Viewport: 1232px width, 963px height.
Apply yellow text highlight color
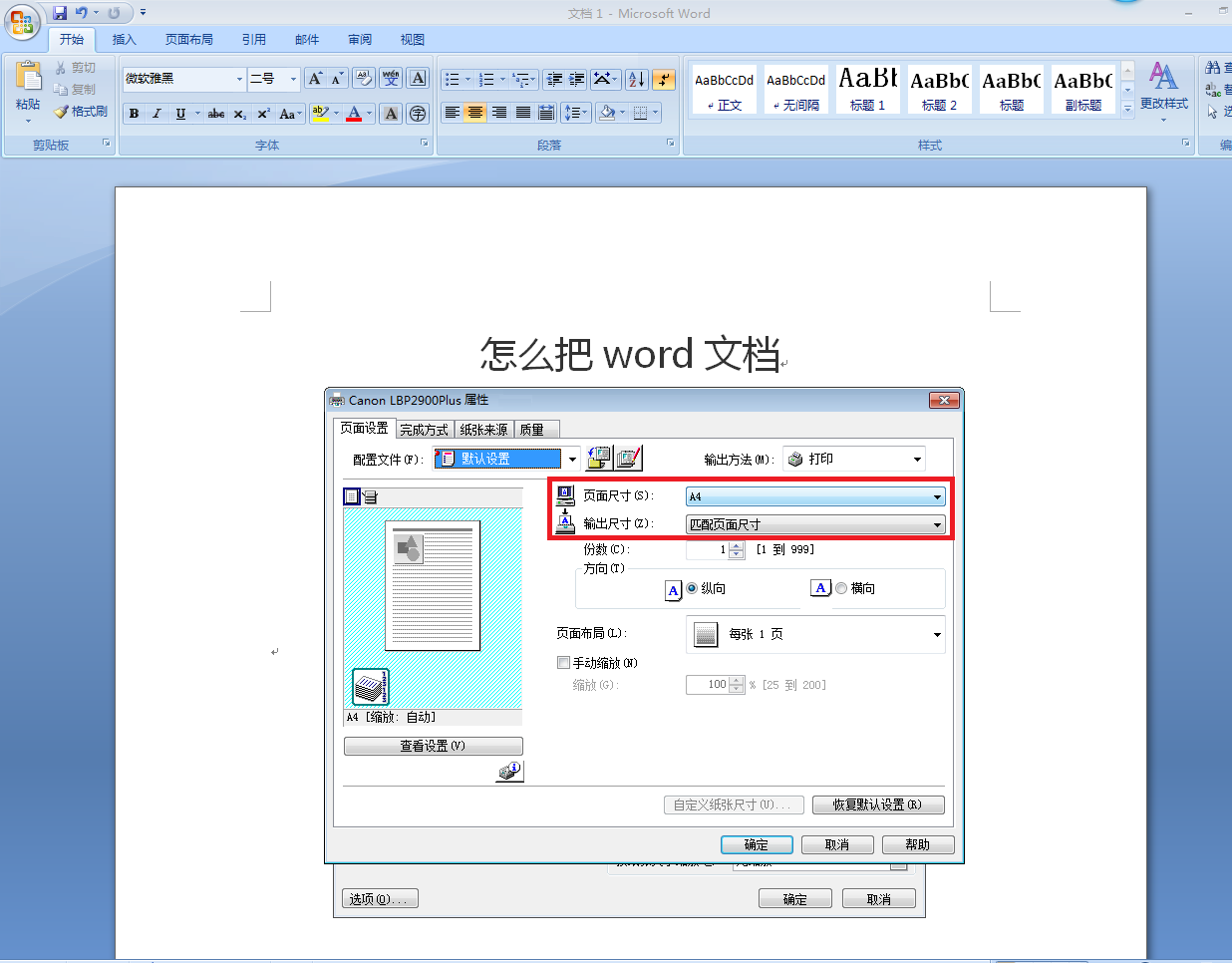pyautogui.click(x=319, y=114)
